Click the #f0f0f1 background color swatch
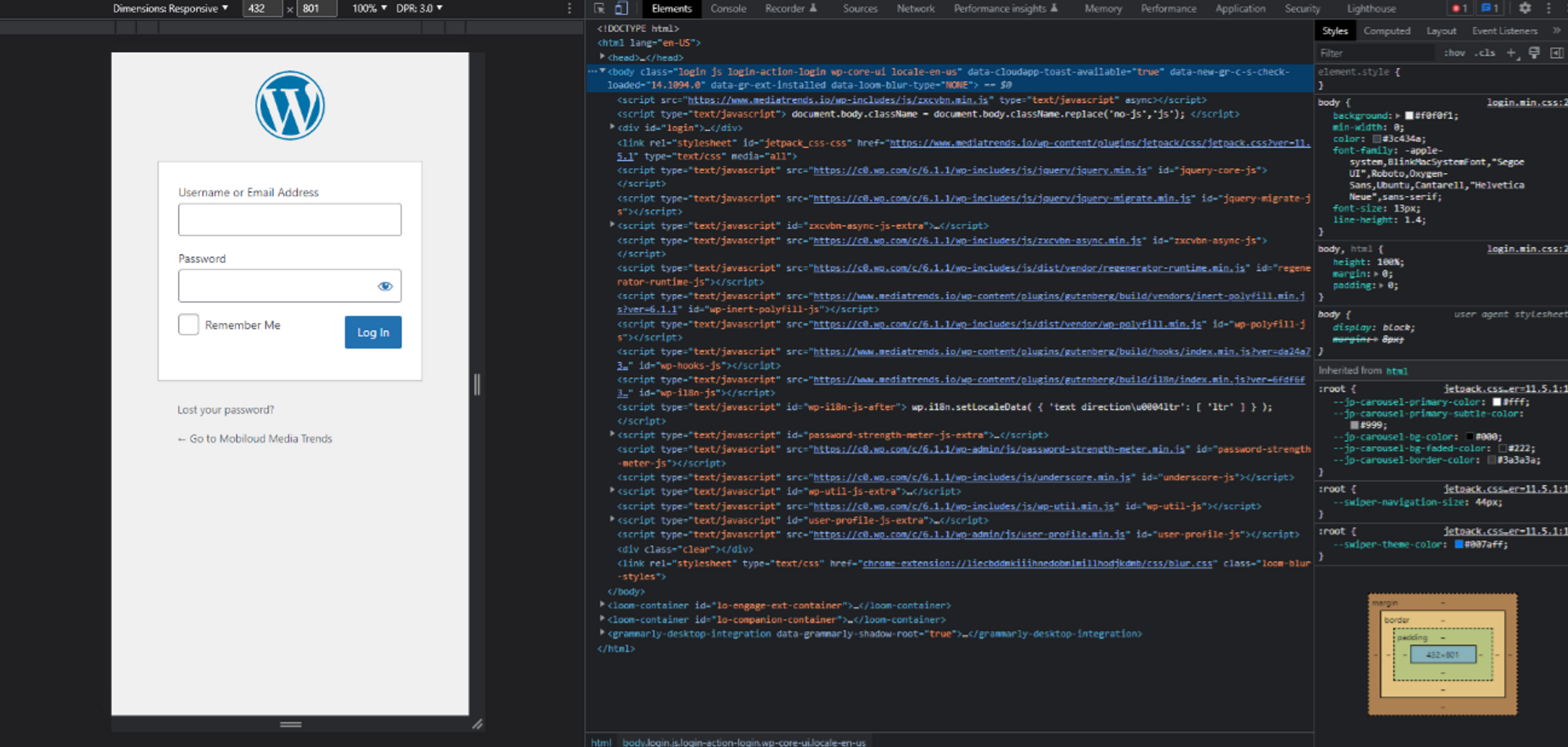Screen dimensions: 1568x747 pyautogui.click(x=1408, y=116)
